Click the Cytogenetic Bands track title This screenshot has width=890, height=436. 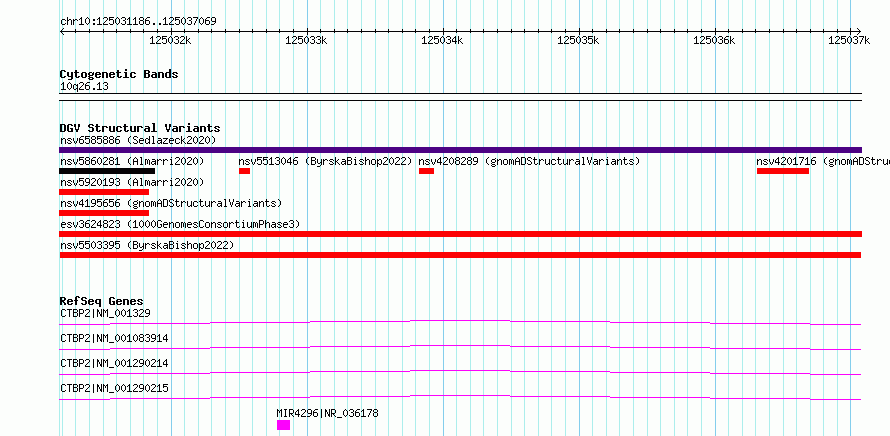pos(119,74)
